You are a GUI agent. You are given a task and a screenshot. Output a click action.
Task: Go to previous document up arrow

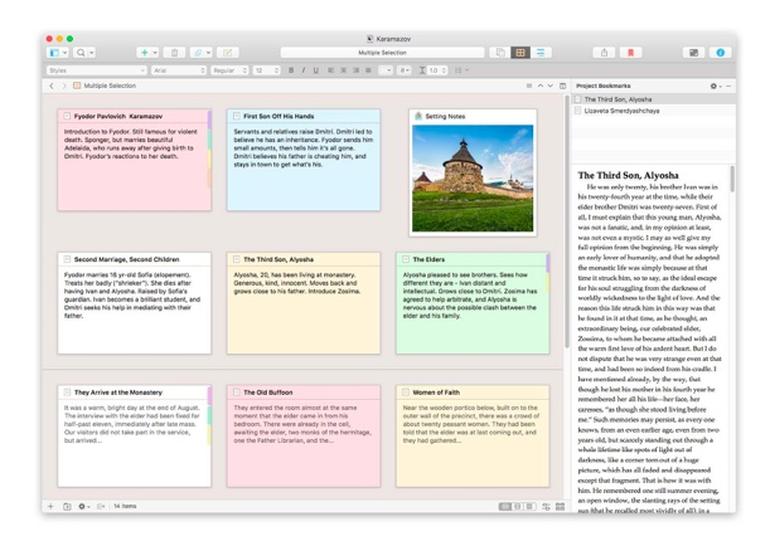pos(540,85)
